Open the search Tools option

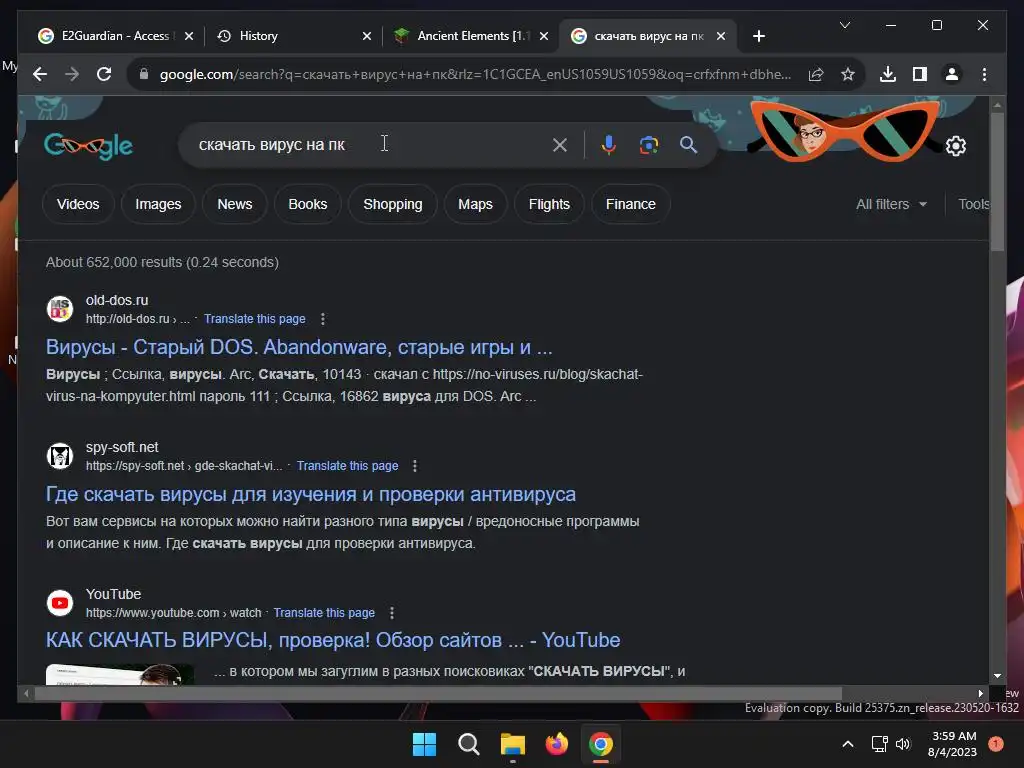[973, 204]
